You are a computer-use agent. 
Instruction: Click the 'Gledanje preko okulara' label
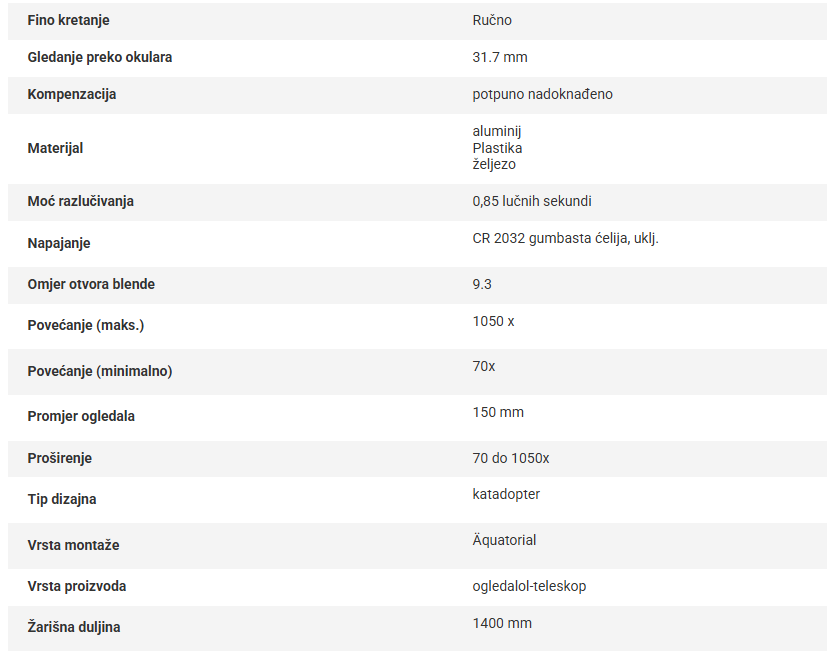click(99, 57)
